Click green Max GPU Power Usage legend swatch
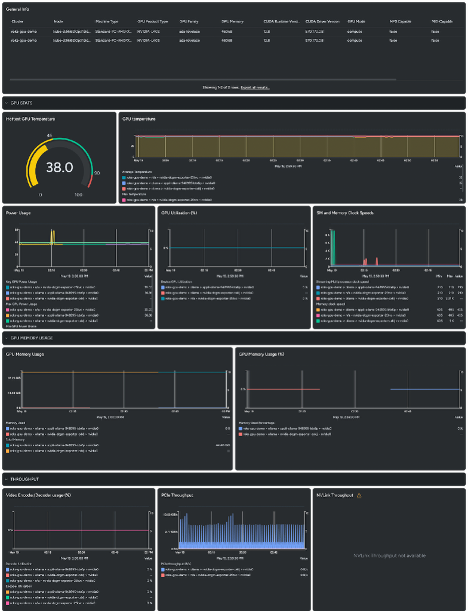 coord(8,321)
